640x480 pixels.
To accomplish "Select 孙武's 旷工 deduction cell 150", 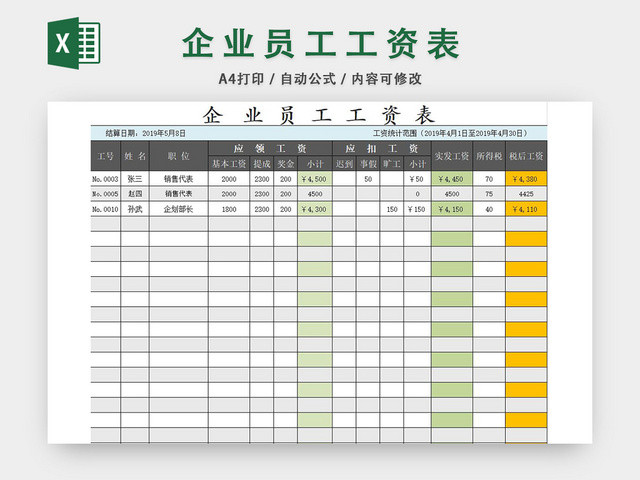I will (x=392, y=209).
